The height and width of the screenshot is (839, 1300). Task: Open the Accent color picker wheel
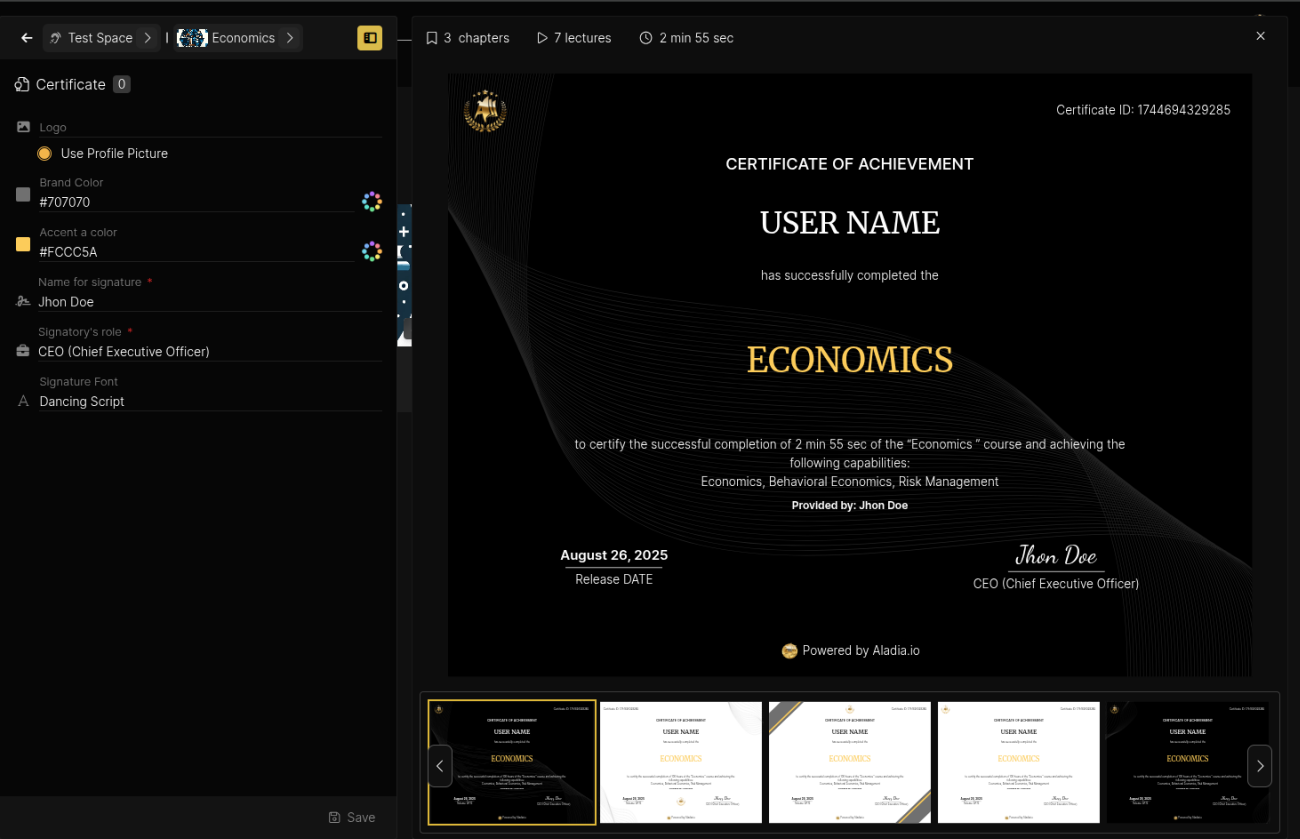point(372,251)
